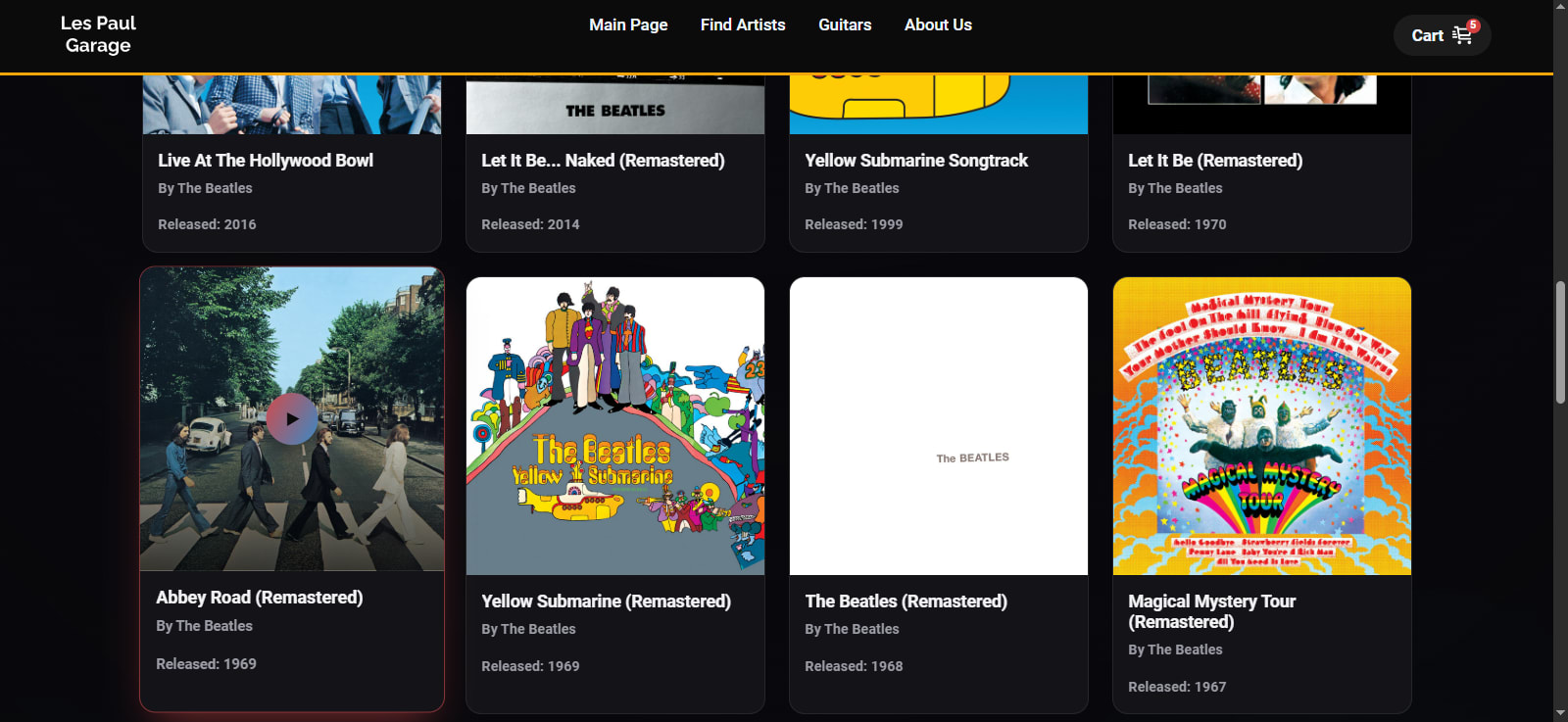
Task: Play the Abbey Road album preview
Action: 292,419
